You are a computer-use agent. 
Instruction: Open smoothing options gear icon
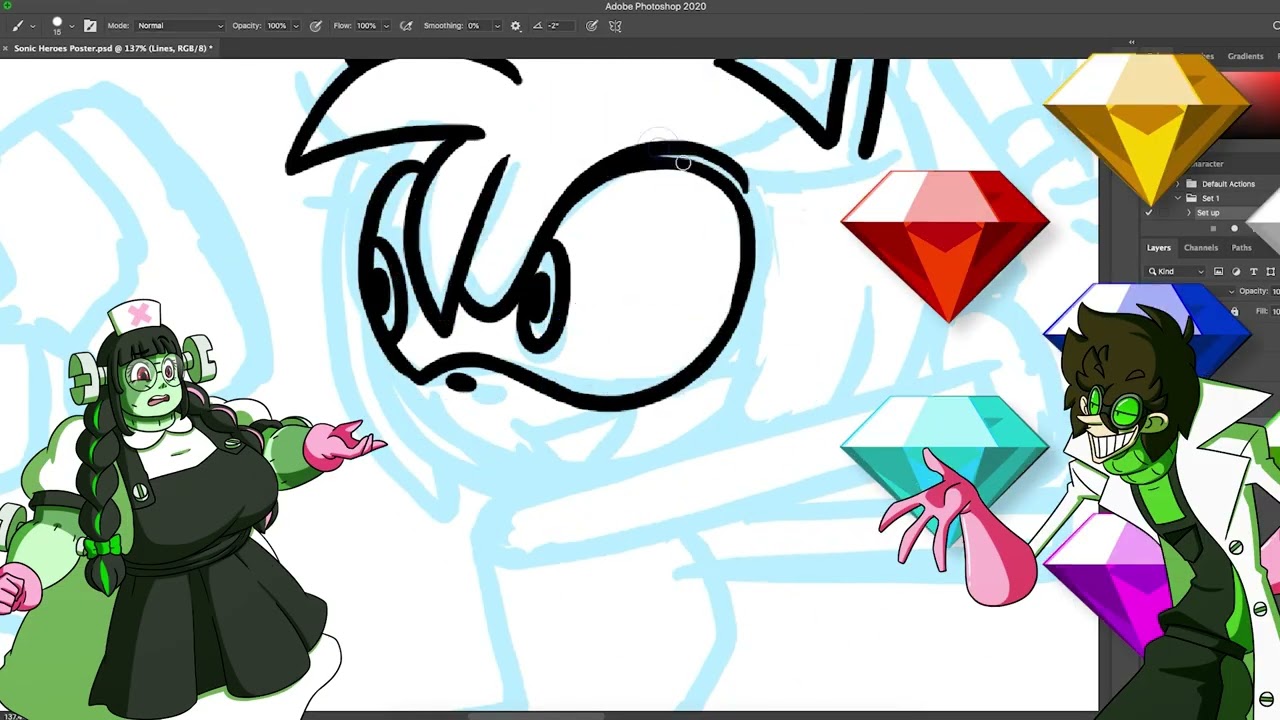click(516, 26)
